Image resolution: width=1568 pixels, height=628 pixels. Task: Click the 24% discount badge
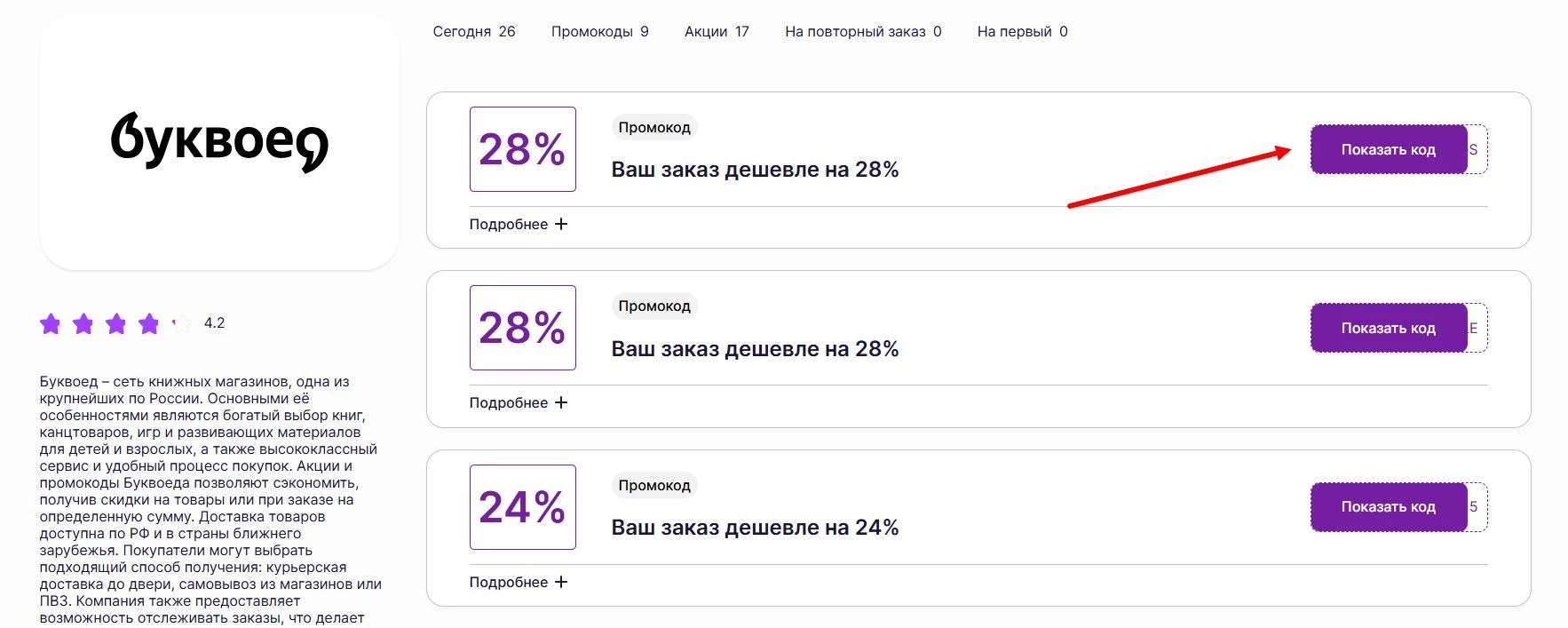click(522, 508)
